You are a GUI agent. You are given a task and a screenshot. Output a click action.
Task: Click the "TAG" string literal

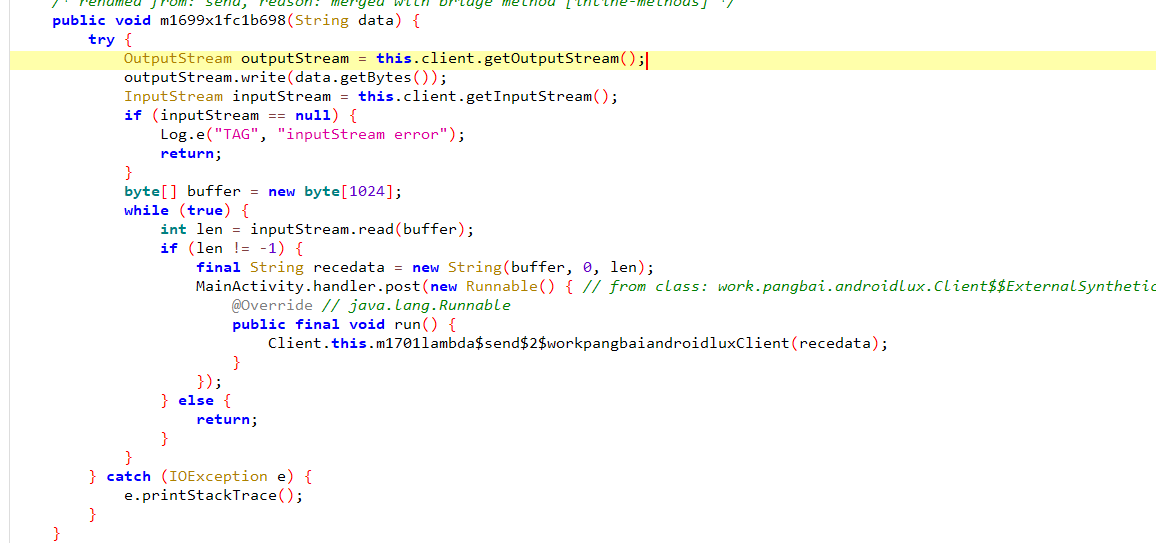coord(240,134)
